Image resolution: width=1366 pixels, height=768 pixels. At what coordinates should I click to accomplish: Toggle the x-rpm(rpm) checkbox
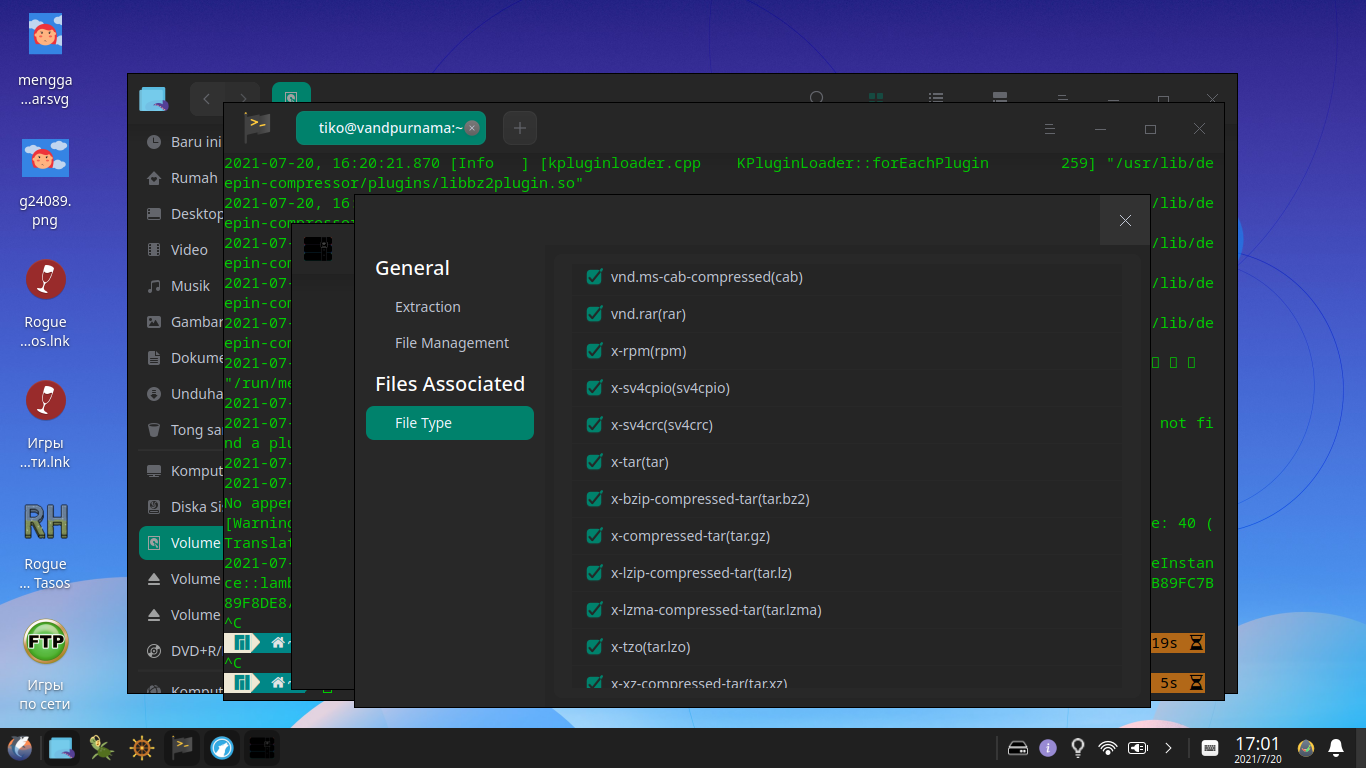point(594,351)
